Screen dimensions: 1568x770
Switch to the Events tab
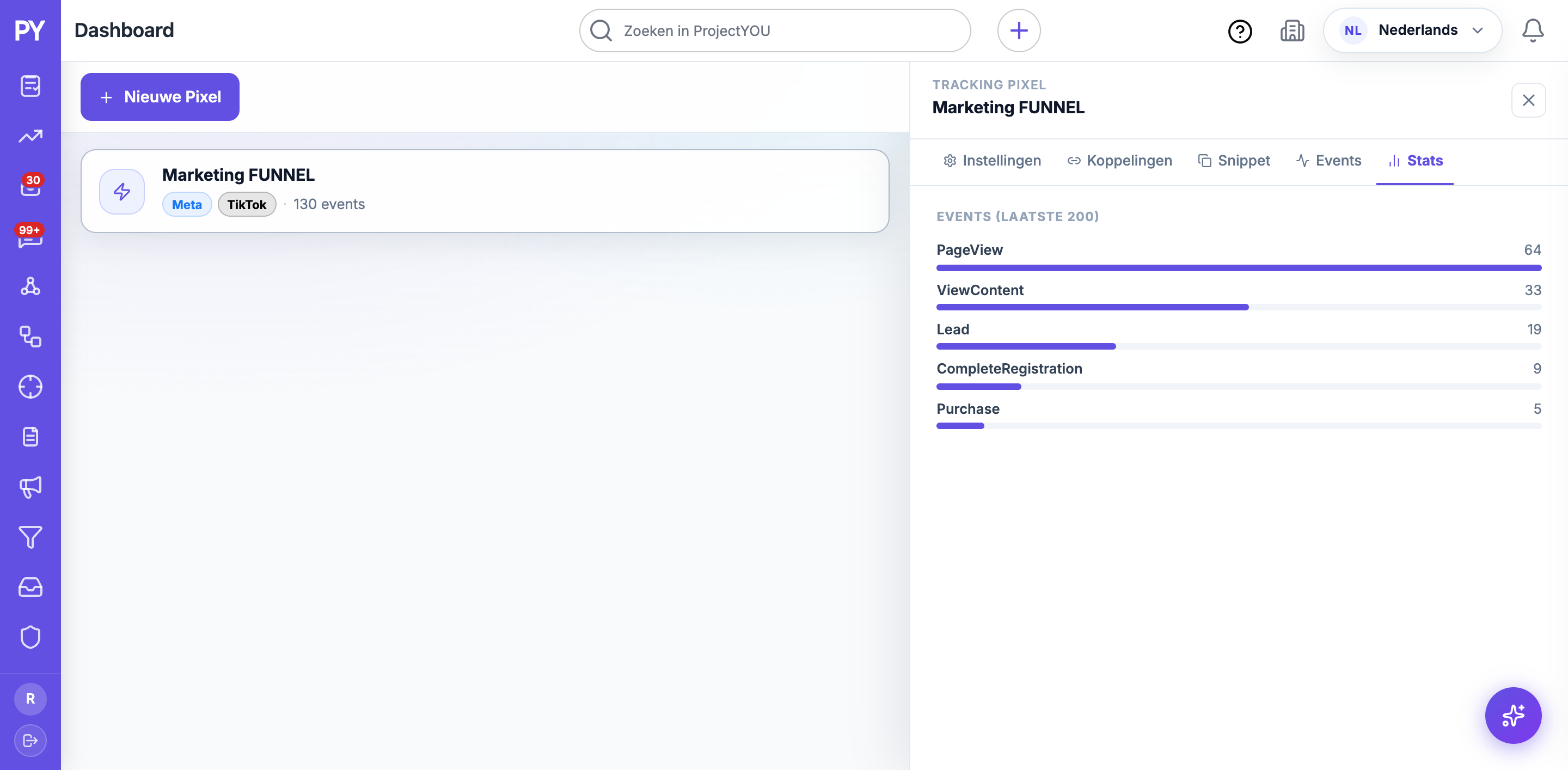[1328, 160]
